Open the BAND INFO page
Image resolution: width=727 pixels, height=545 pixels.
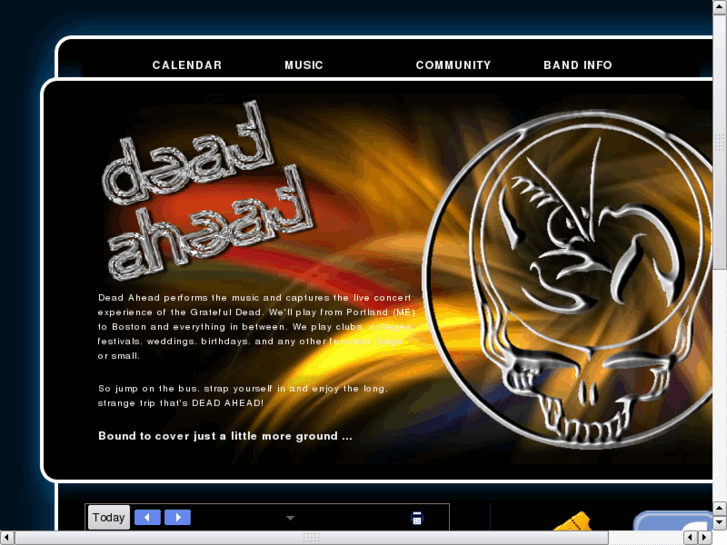coord(578,65)
